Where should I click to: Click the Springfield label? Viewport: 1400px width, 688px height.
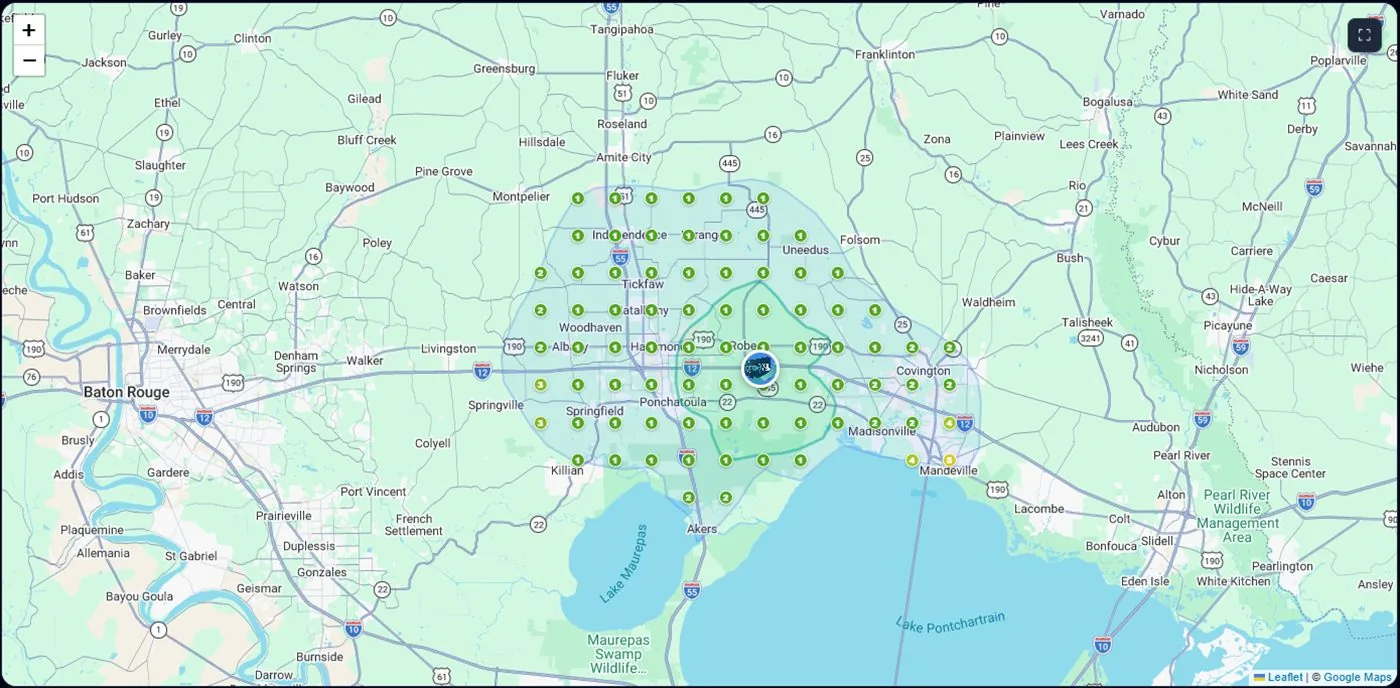coord(595,411)
